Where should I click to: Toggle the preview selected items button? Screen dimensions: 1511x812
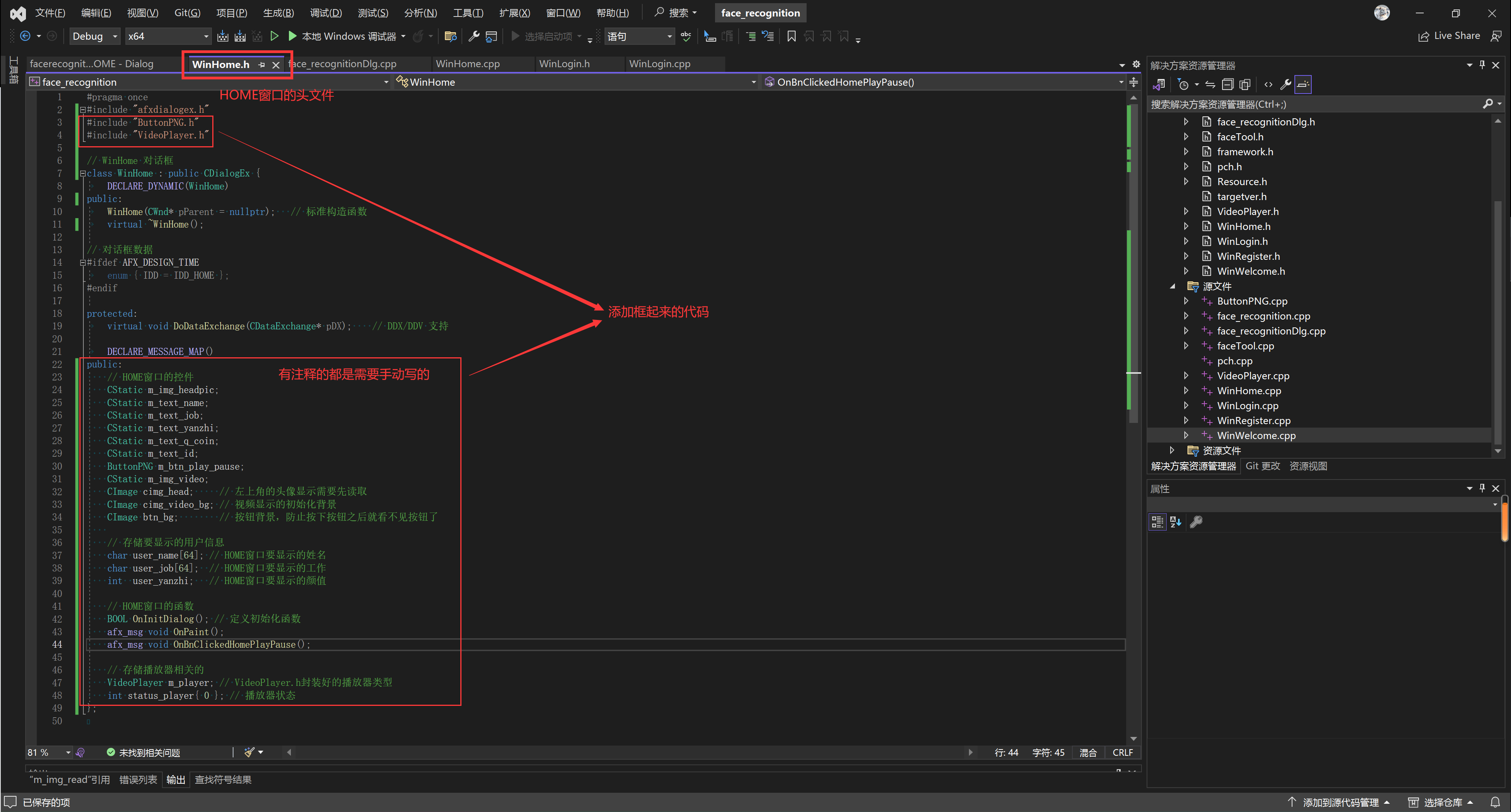click(1303, 85)
